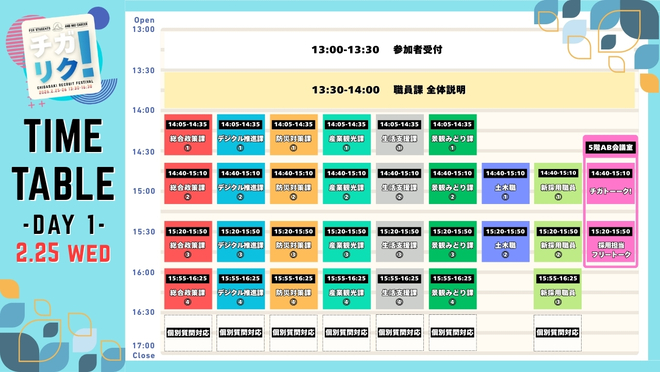Select the 13:00-13:30 参加者受付 bar
The image size is (660, 372).
click(399, 50)
